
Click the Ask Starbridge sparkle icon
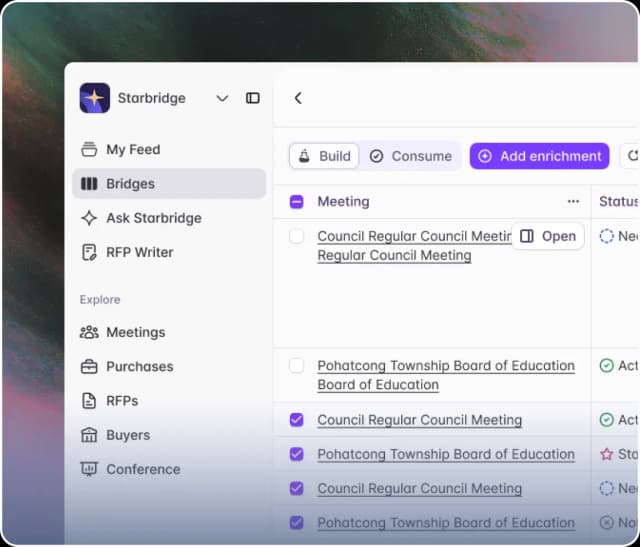tap(89, 218)
